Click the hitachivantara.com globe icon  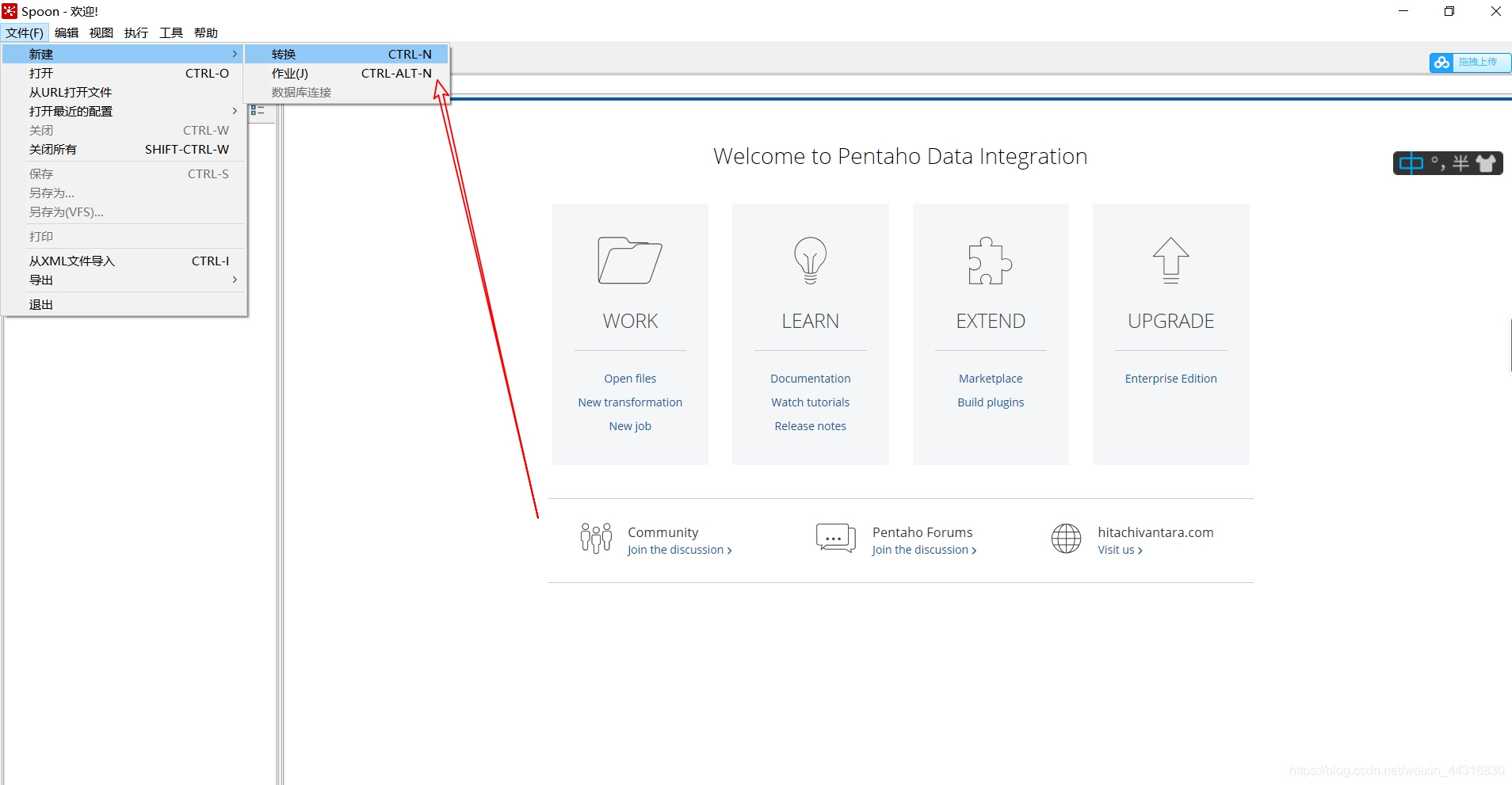point(1066,539)
